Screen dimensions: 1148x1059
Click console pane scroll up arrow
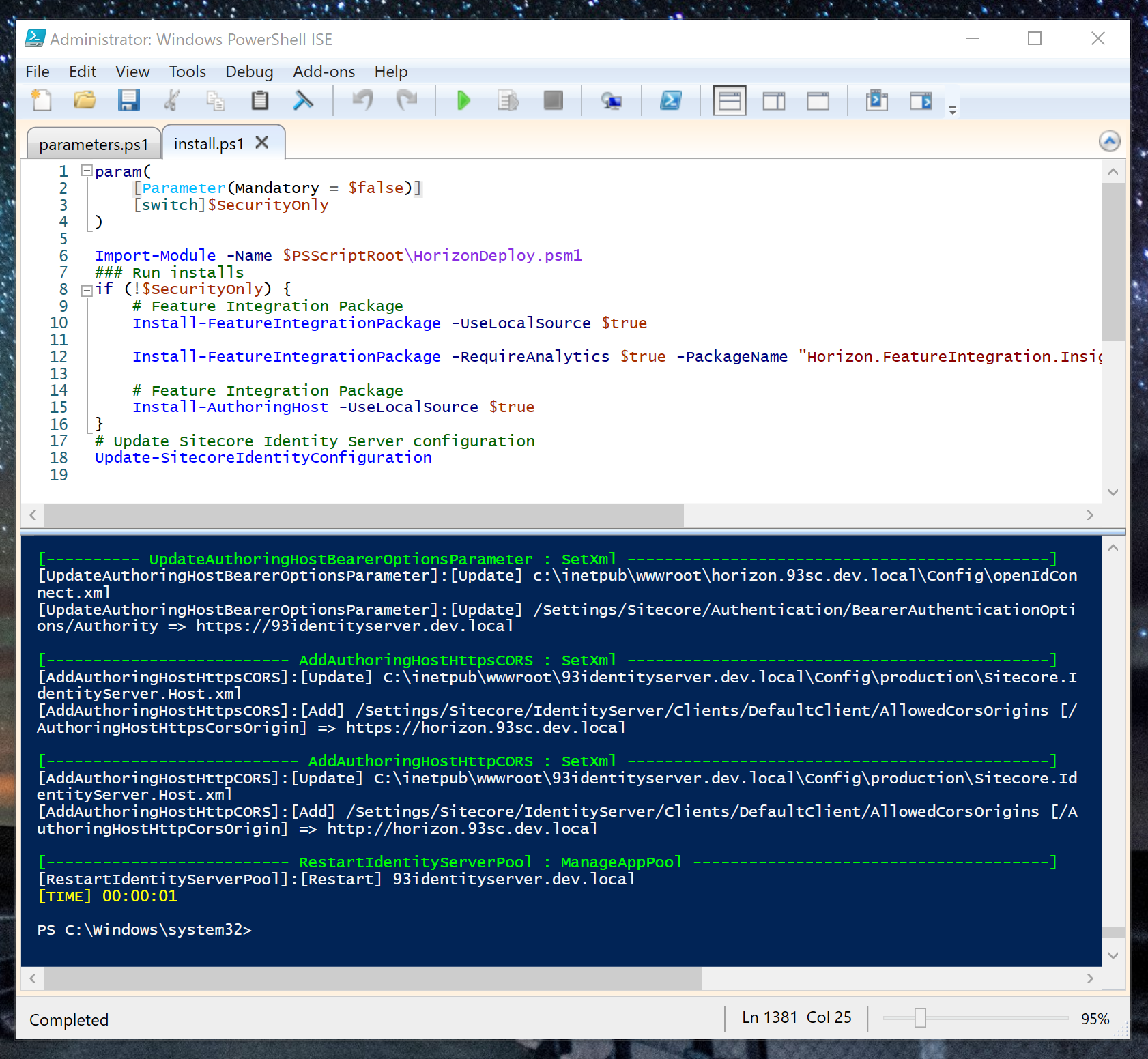tap(1113, 548)
